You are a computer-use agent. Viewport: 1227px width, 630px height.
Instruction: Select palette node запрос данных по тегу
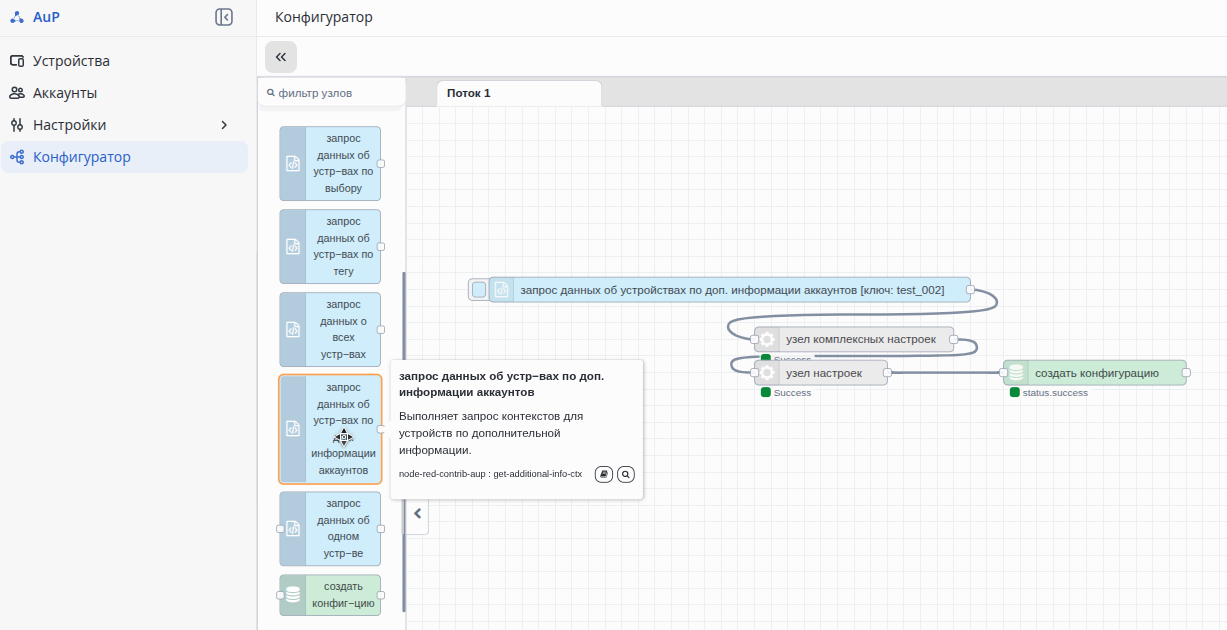(x=330, y=246)
